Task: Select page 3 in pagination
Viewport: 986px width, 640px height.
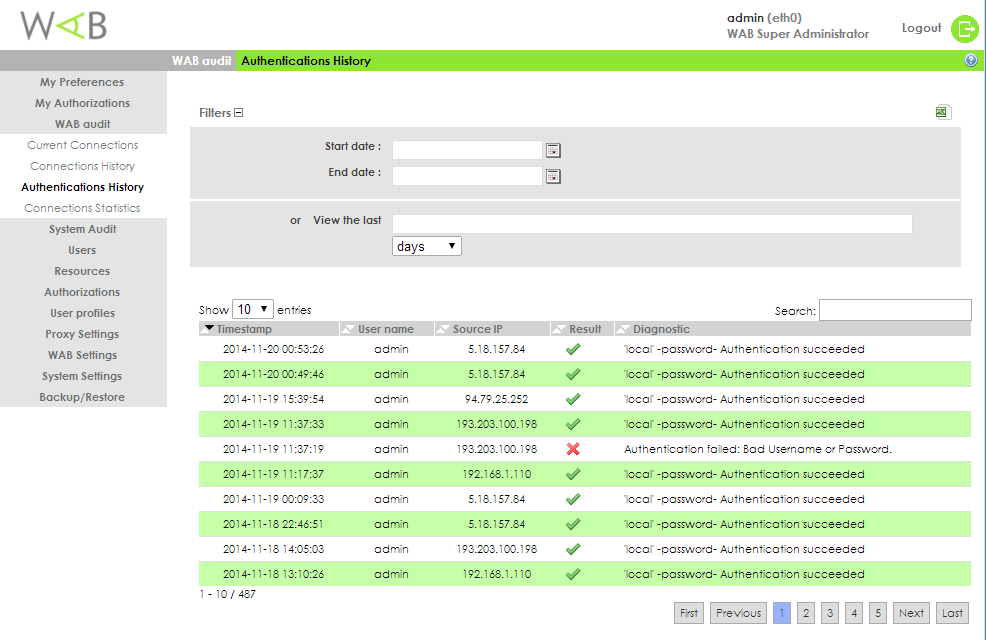Action: coord(830,613)
